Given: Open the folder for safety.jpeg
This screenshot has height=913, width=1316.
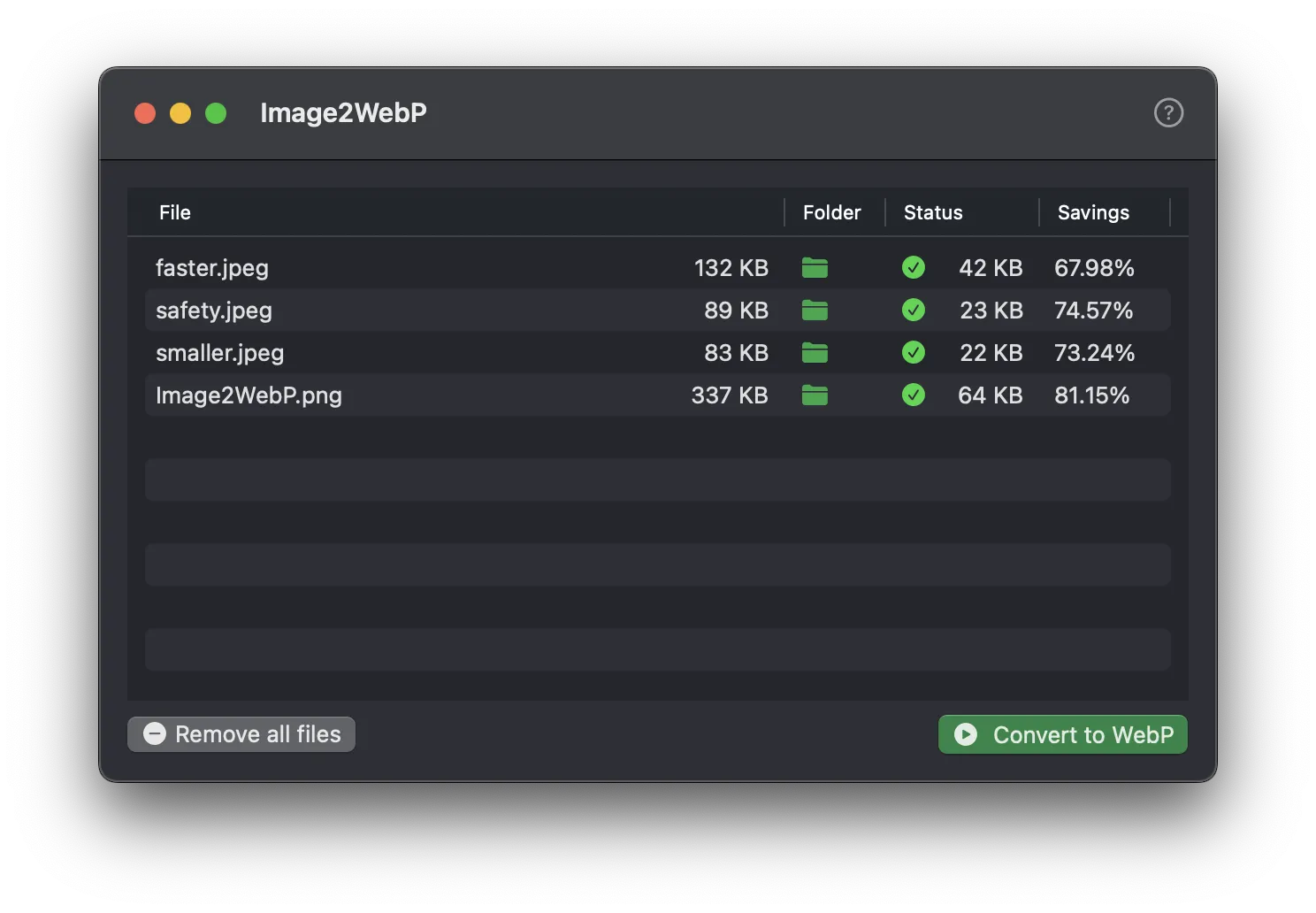Looking at the screenshot, I should click(x=815, y=311).
